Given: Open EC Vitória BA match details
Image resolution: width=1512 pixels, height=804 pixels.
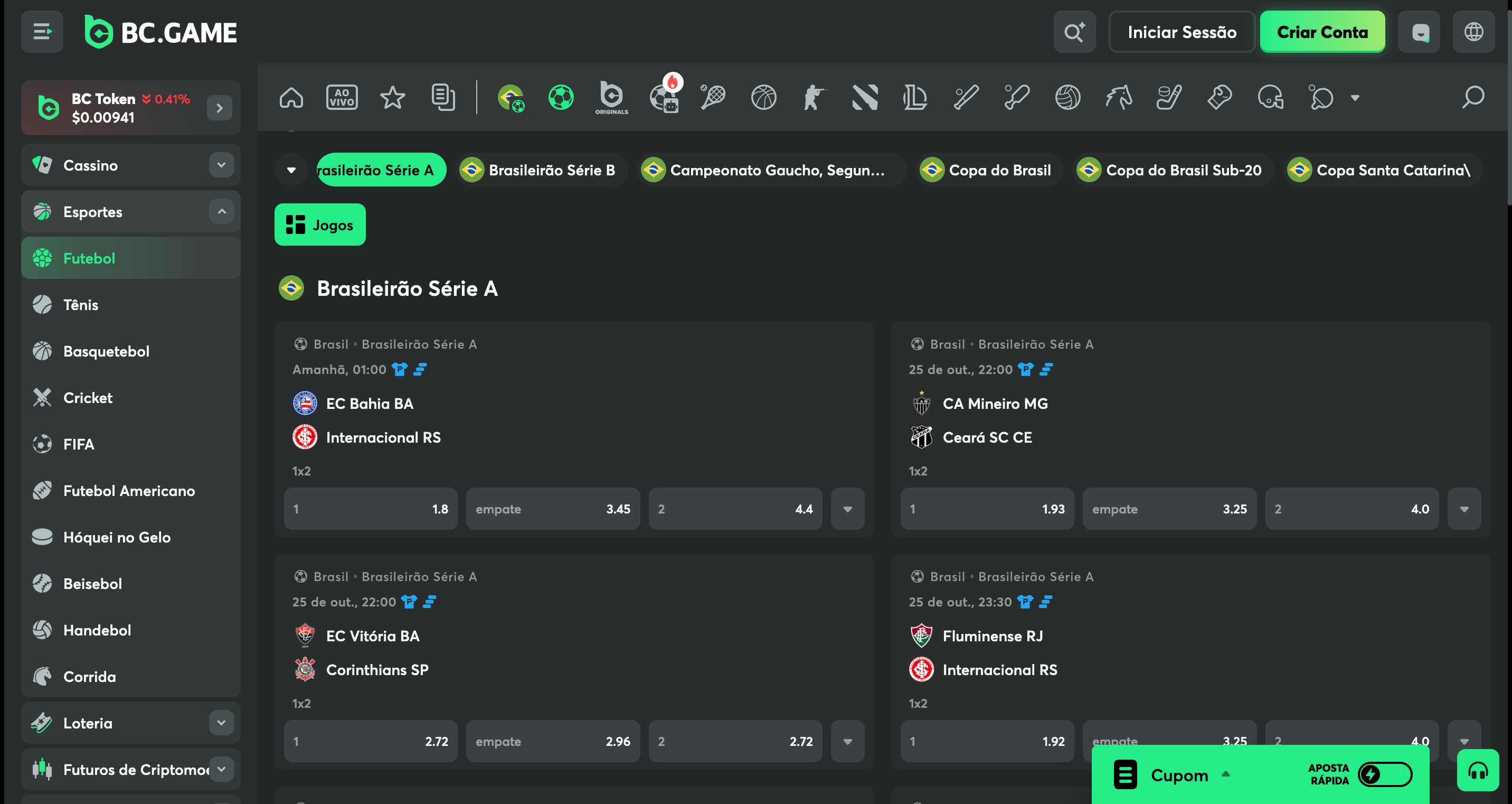Looking at the screenshot, I should pos(373,636).
